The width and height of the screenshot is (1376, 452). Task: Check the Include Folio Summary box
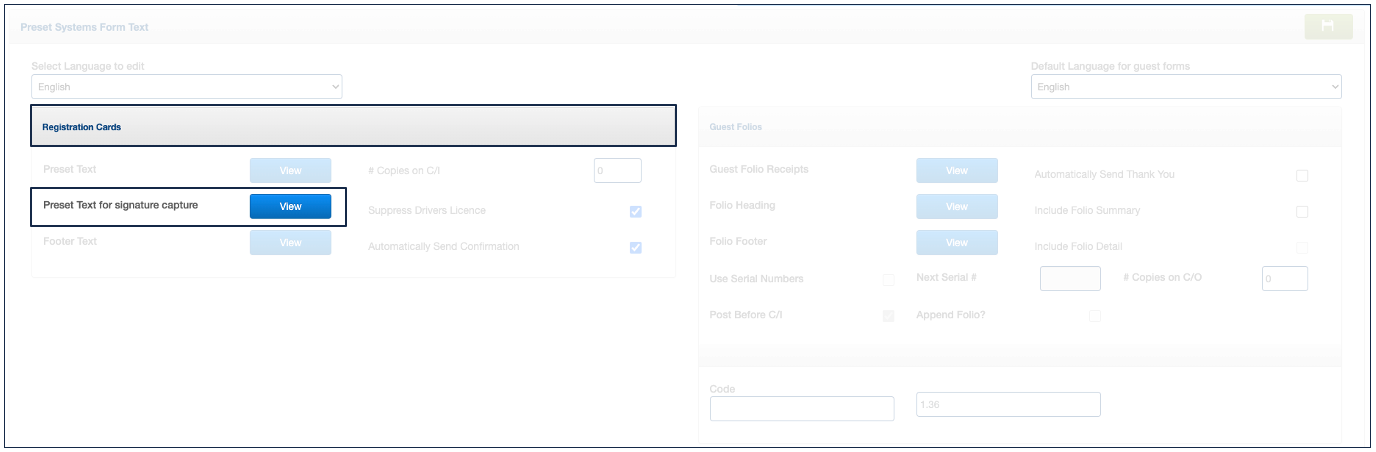1302,212
